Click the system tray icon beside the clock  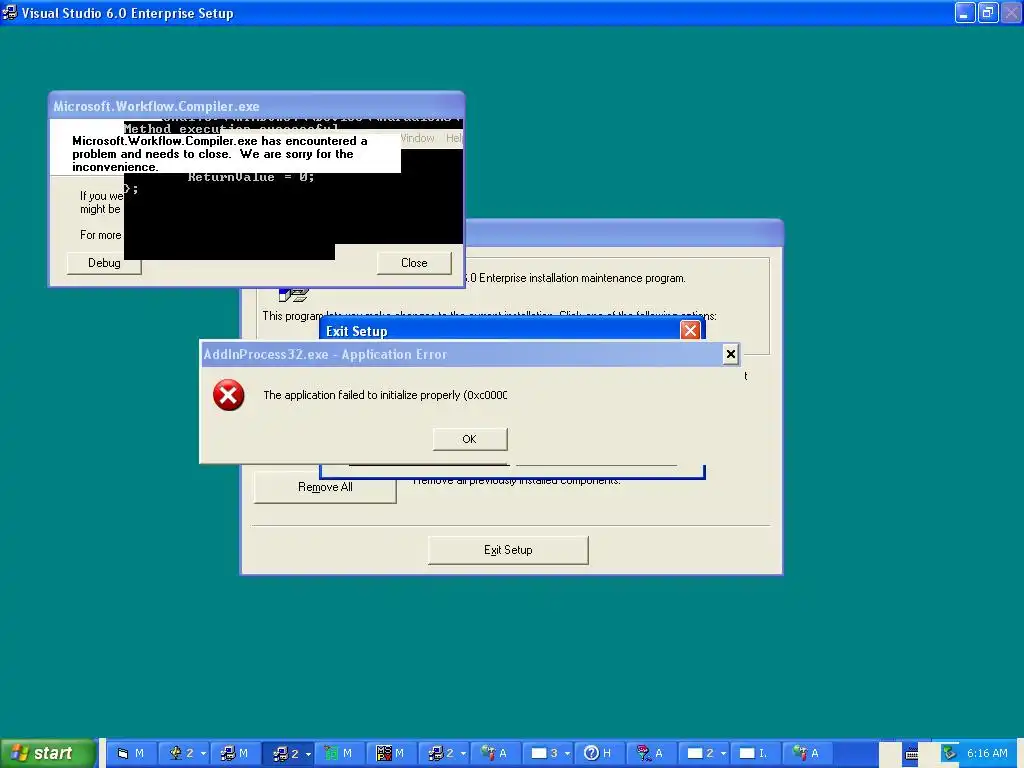pos(949,753)
